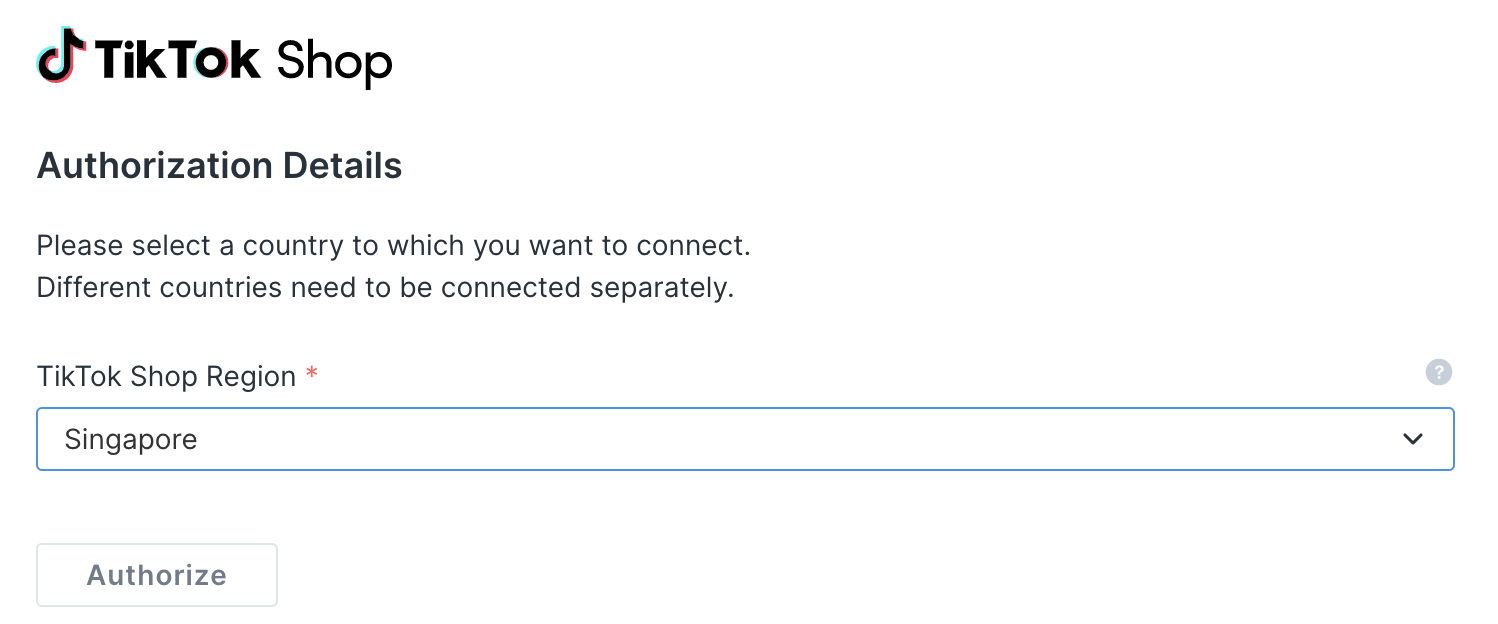1498x624 pixels.
Task: Click the "Please select a country" instruction line
Action: tap(393, 245)
